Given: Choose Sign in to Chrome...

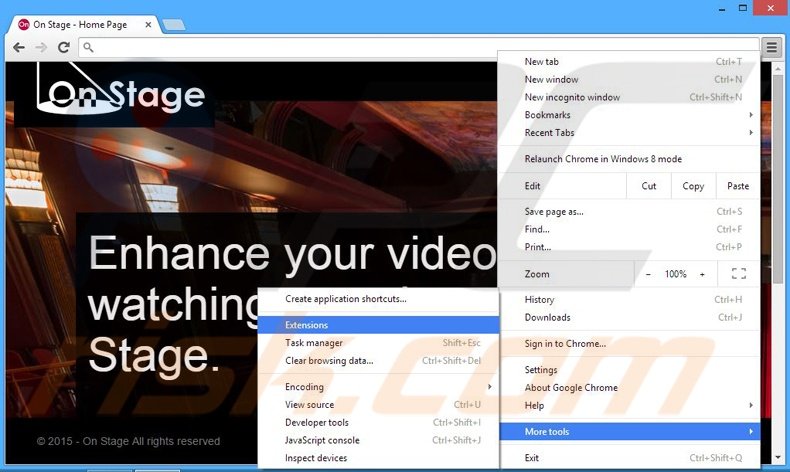Looking at the screenshot, I should pos(628,344).
